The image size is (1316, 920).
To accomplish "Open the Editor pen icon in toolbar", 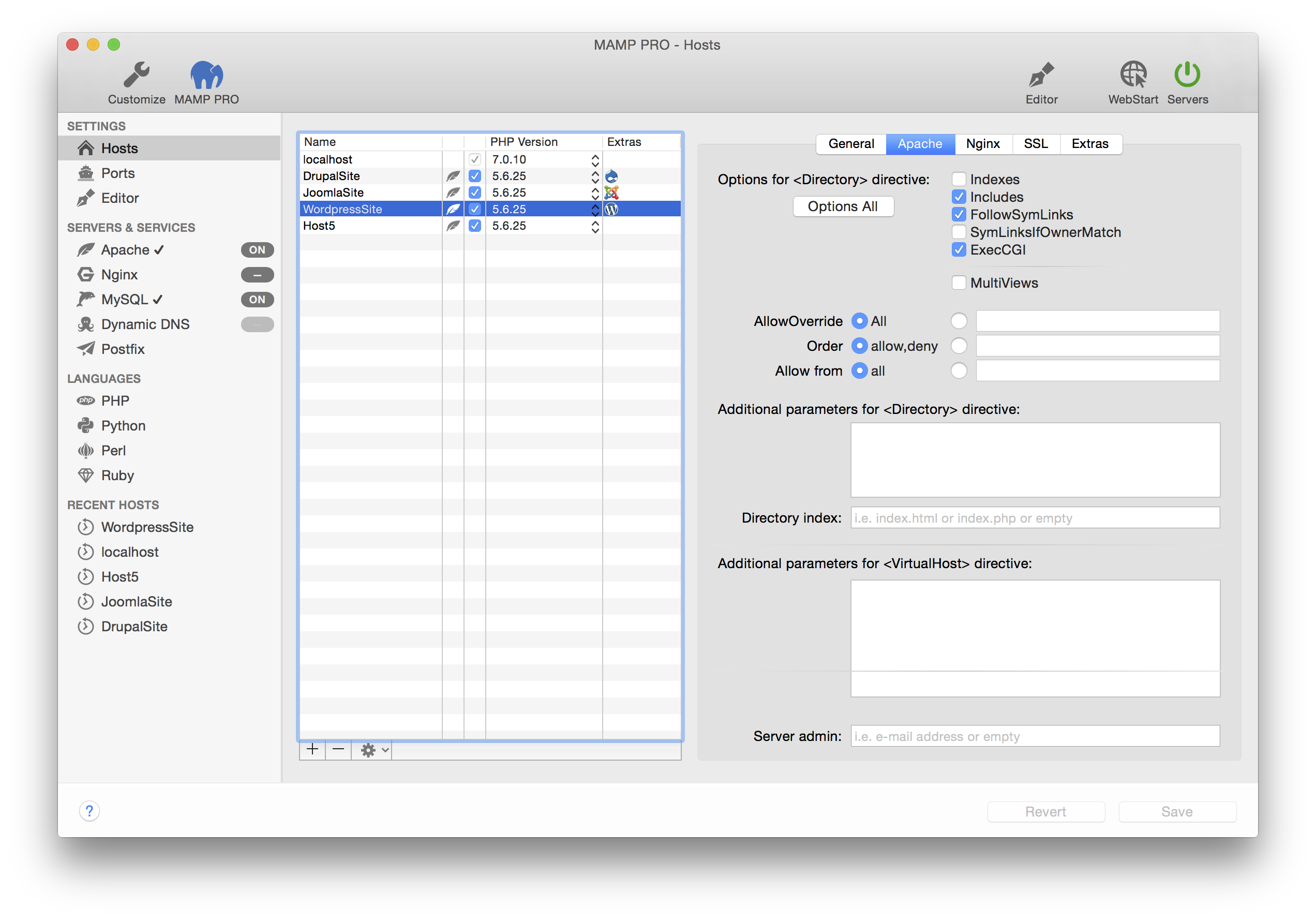I will tap(1041, 75).
